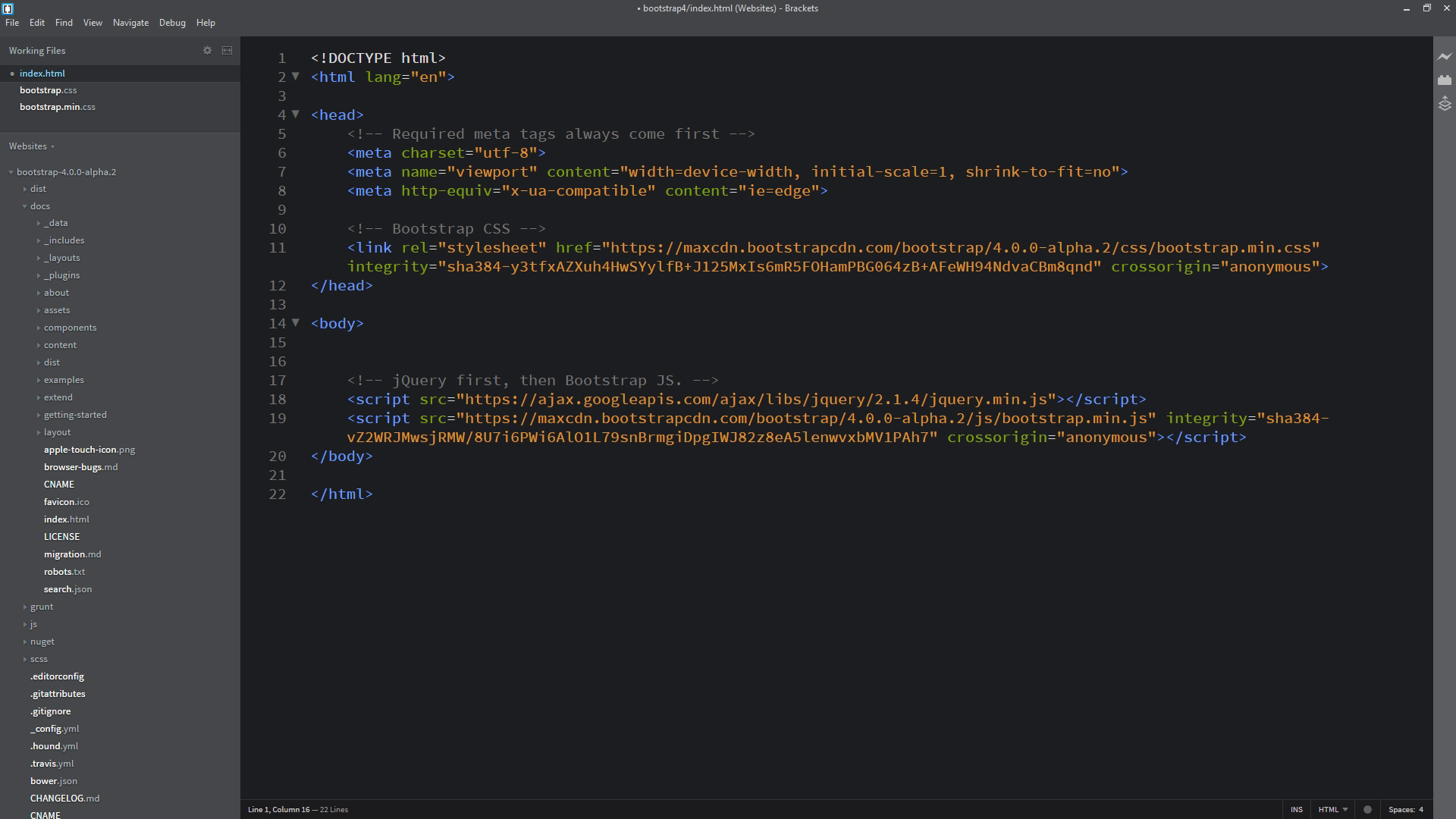Screen dimensions: 1456x819
Task: Open migration.md file
Action: pos(72,554)
